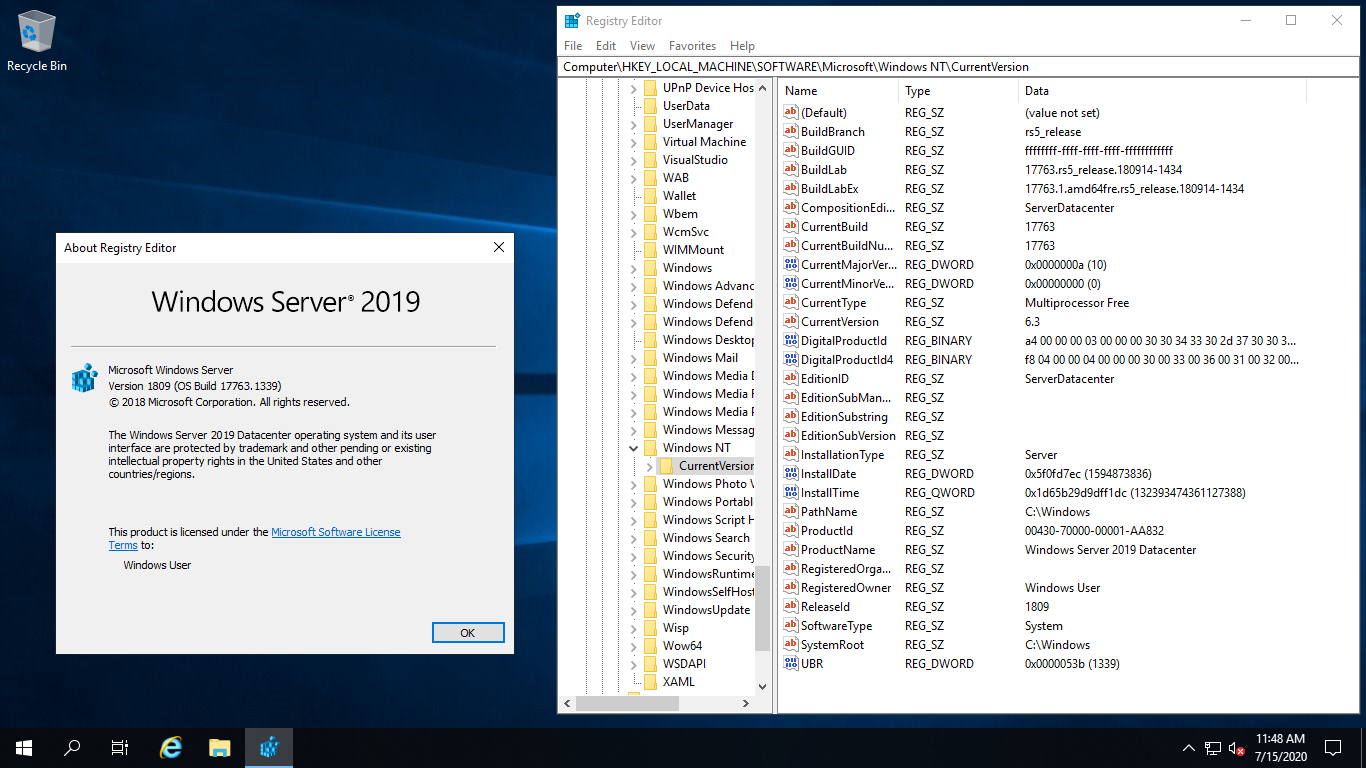The image size is (1366, 768).
Task: Click the CurrentVersion folder icon
Action: pyautogui.click(x=666, y=466)
